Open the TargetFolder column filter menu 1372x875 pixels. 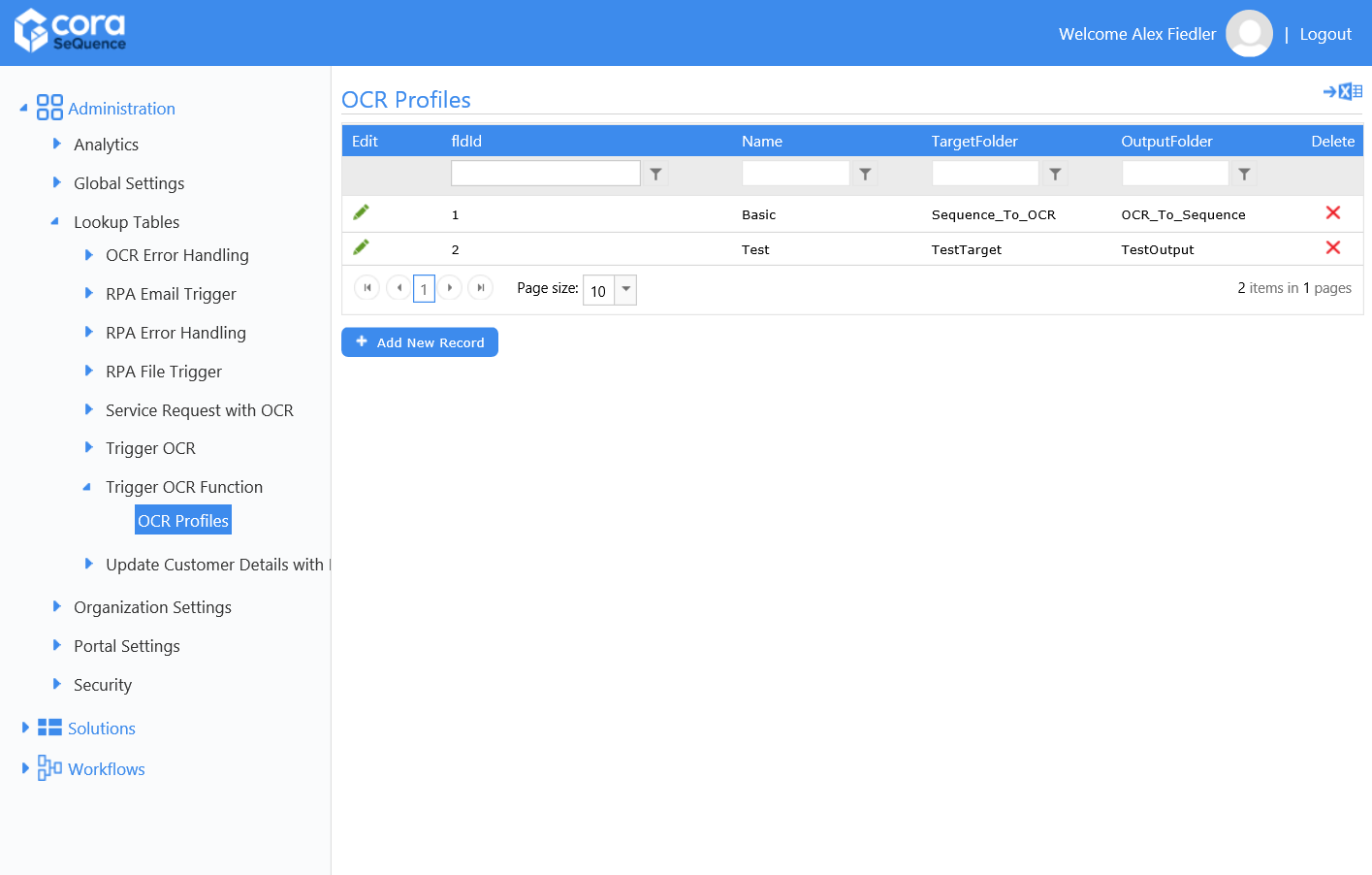1055,174
